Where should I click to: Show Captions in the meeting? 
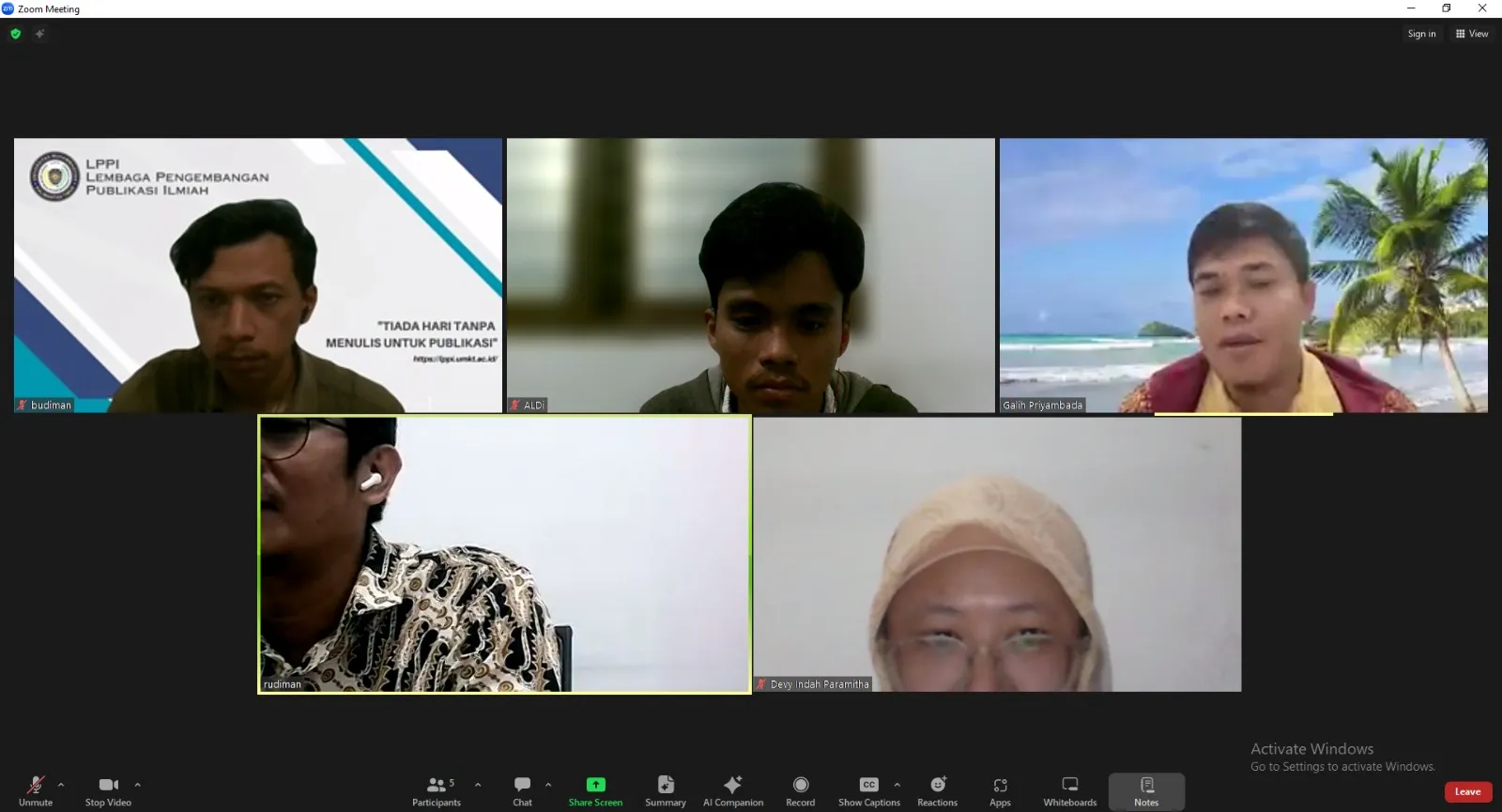[x=869, y=790]
